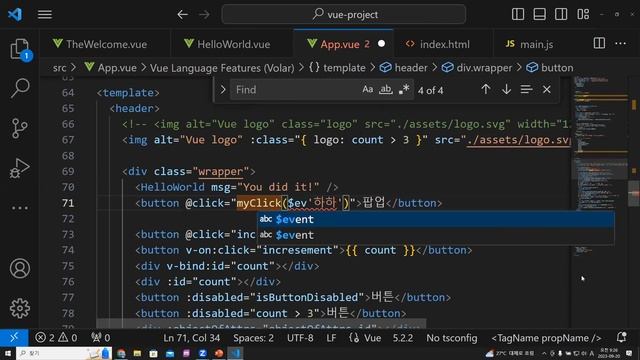This screenshot has width=640, height=360.
Task: Go to the previous match arrow
Action: tap(485, 89)
